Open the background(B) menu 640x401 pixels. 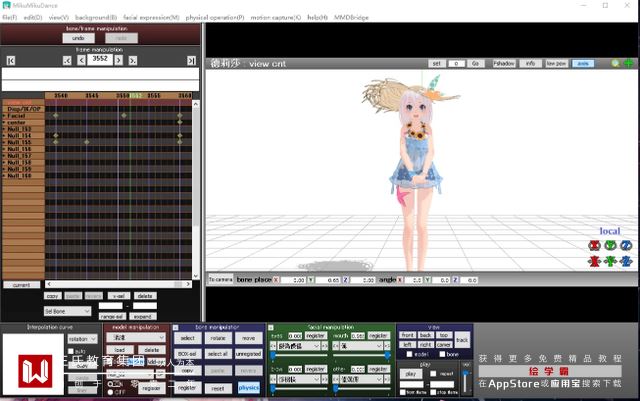click(x=96, y=18)
